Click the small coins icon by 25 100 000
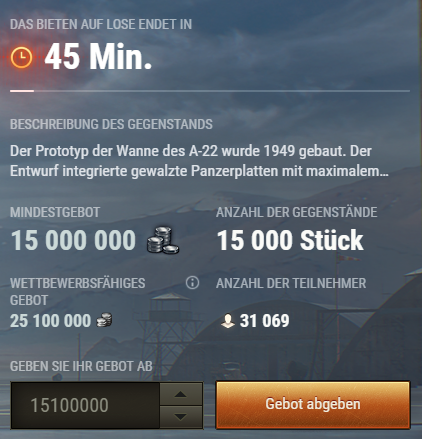Image resolution: width=422 pixels, height=439 pixels. (104, 320)
